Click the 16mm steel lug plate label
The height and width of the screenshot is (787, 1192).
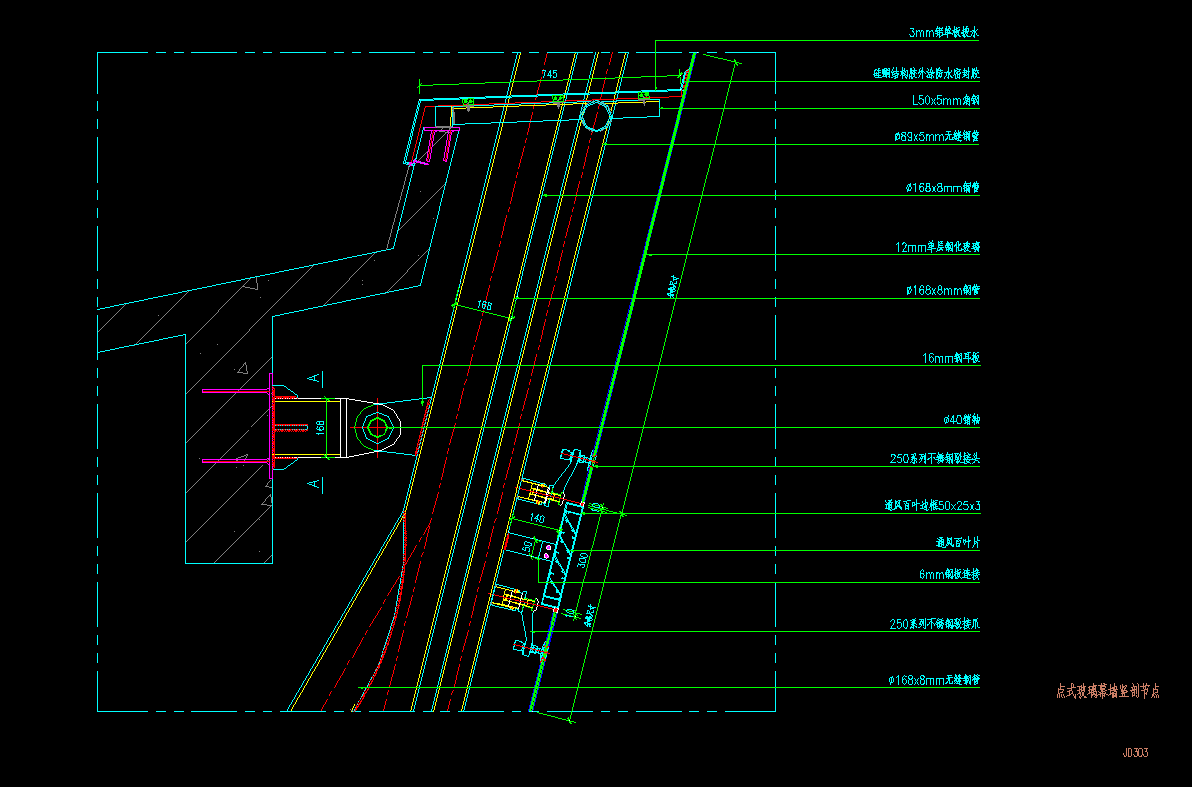pyautogui.click(x=950, y=357)
